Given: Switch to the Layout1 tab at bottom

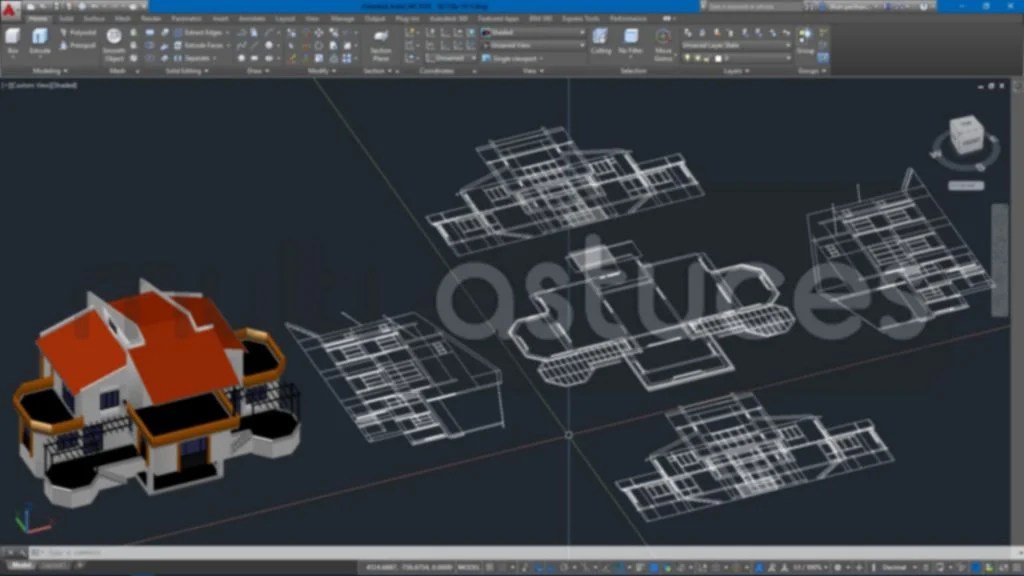Looking at the screenshot, I should 55,566.
